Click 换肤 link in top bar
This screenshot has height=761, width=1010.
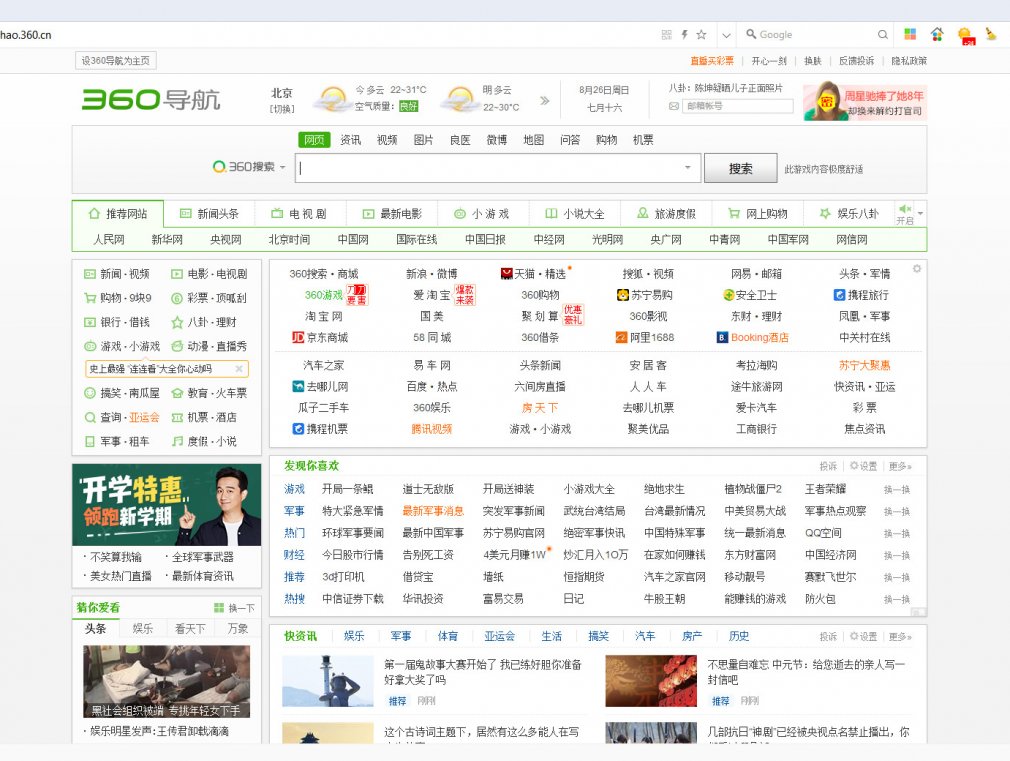click(x=813, y=61)
